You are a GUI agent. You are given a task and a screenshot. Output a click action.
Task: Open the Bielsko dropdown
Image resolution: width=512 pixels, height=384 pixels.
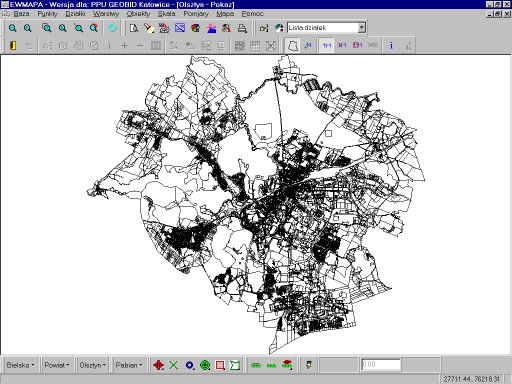(20, 365)
